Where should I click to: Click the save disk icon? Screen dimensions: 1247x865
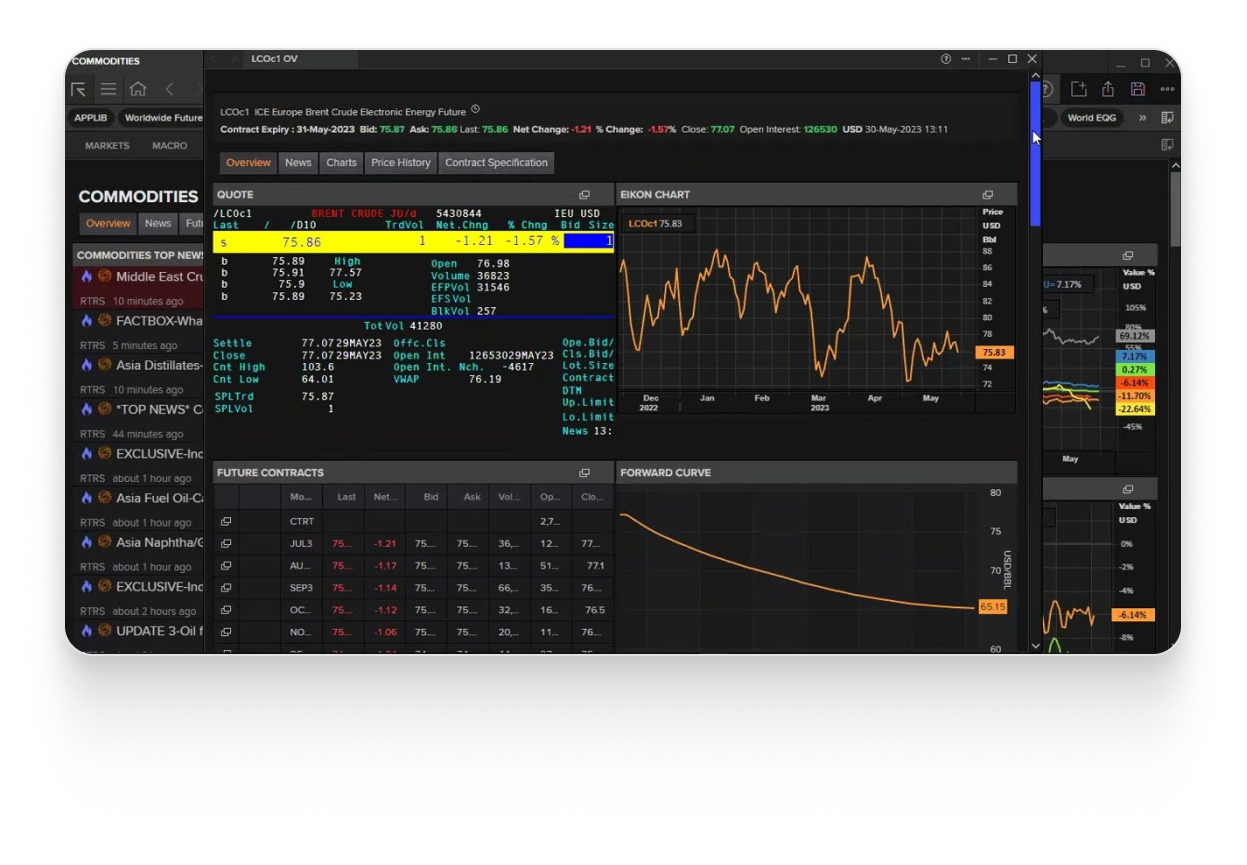(1137, 89)
